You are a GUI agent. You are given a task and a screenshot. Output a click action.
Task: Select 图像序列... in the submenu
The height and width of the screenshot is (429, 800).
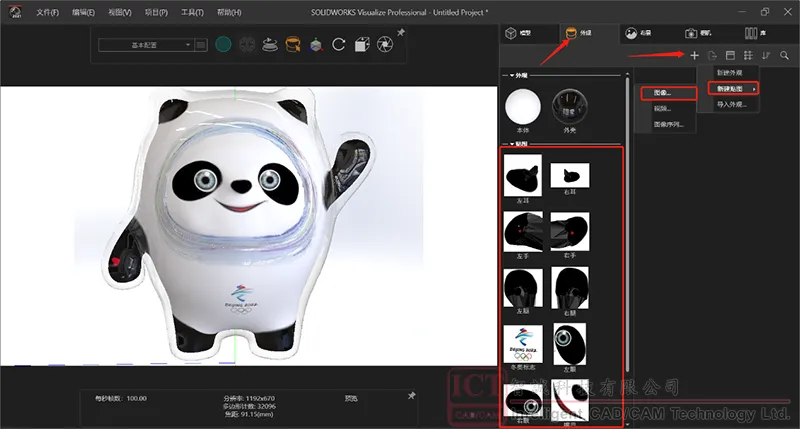[x=668, y=124]
